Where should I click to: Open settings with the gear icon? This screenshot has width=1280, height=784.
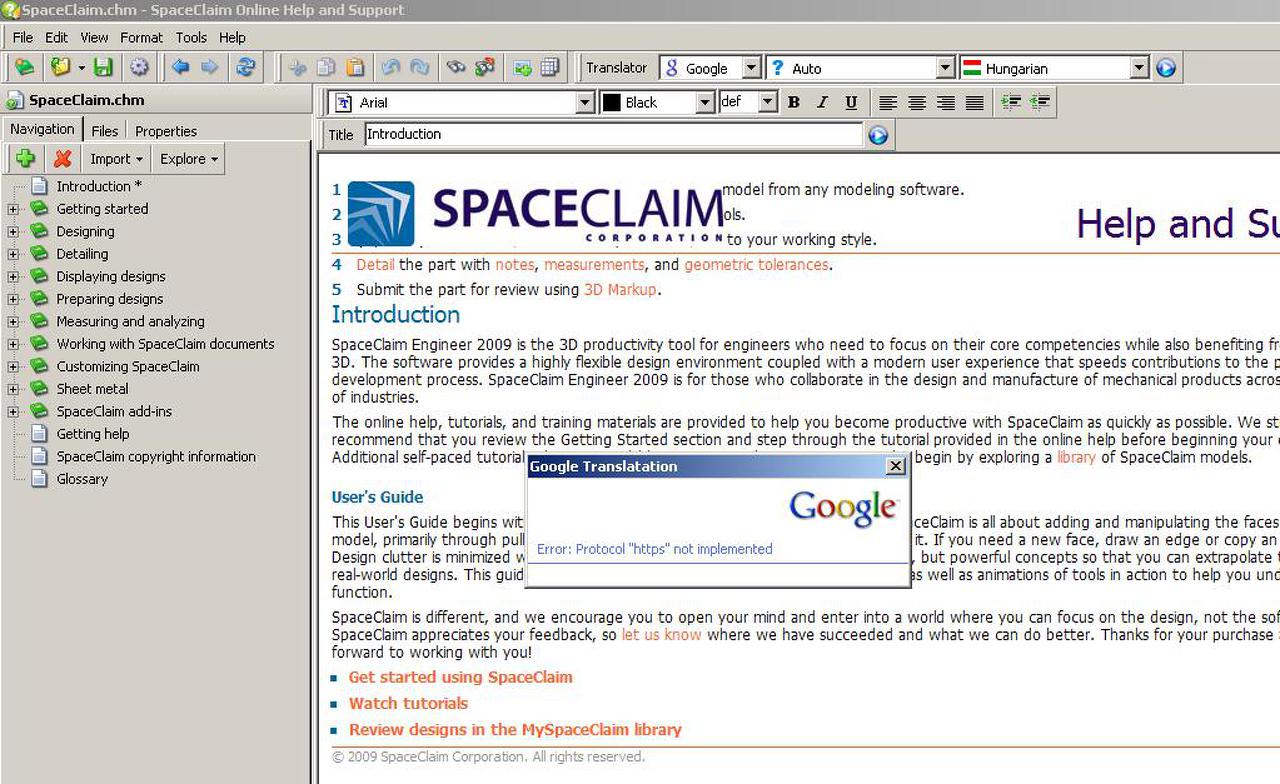point(139,67)
